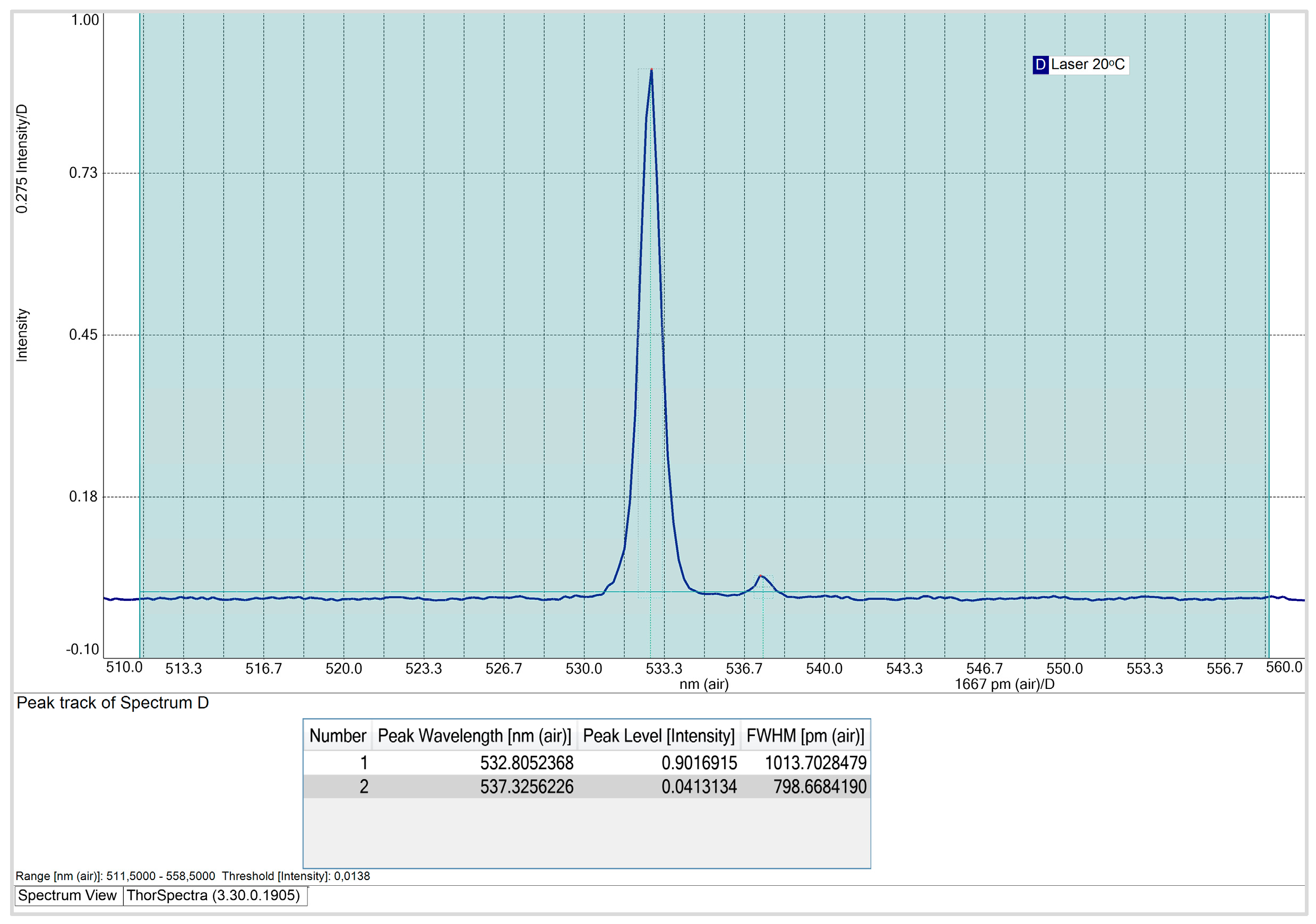Image resolution: width=1316 pixels, height=924 pixels.
Task: Click the red marker atop main peak
Action: pyautogui.click(x=651, y=70)
